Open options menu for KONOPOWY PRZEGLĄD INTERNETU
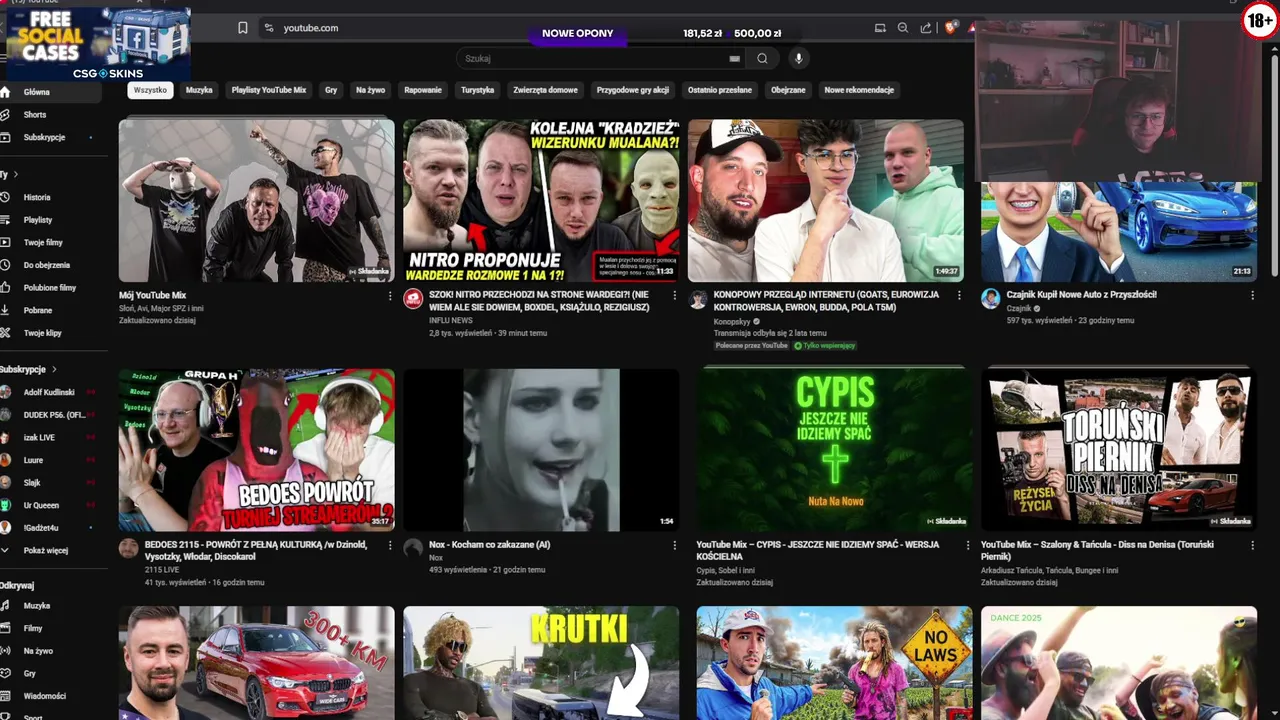 959,296
